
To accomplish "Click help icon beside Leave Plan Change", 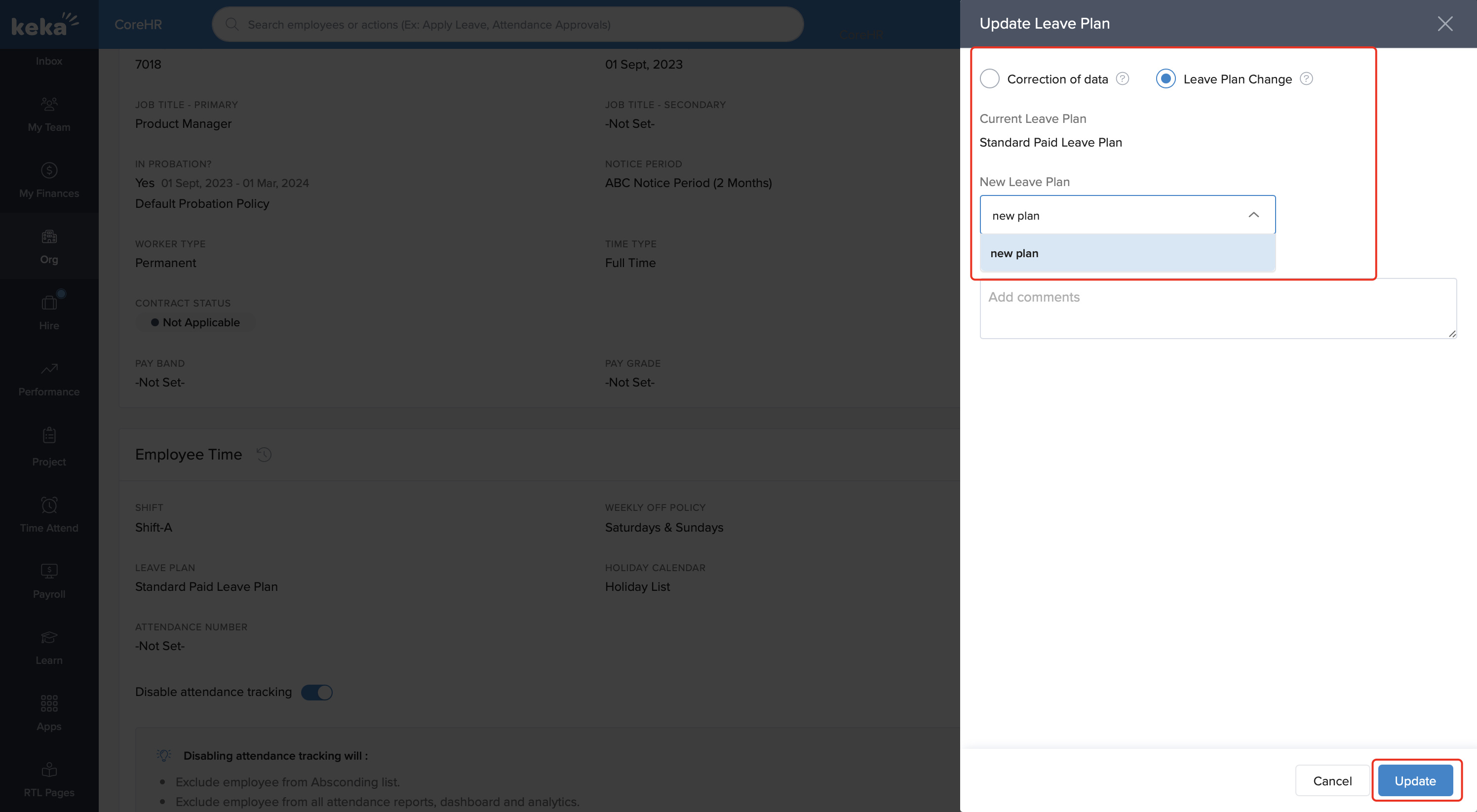I will pyautogui.click(x=1306, y=78).
